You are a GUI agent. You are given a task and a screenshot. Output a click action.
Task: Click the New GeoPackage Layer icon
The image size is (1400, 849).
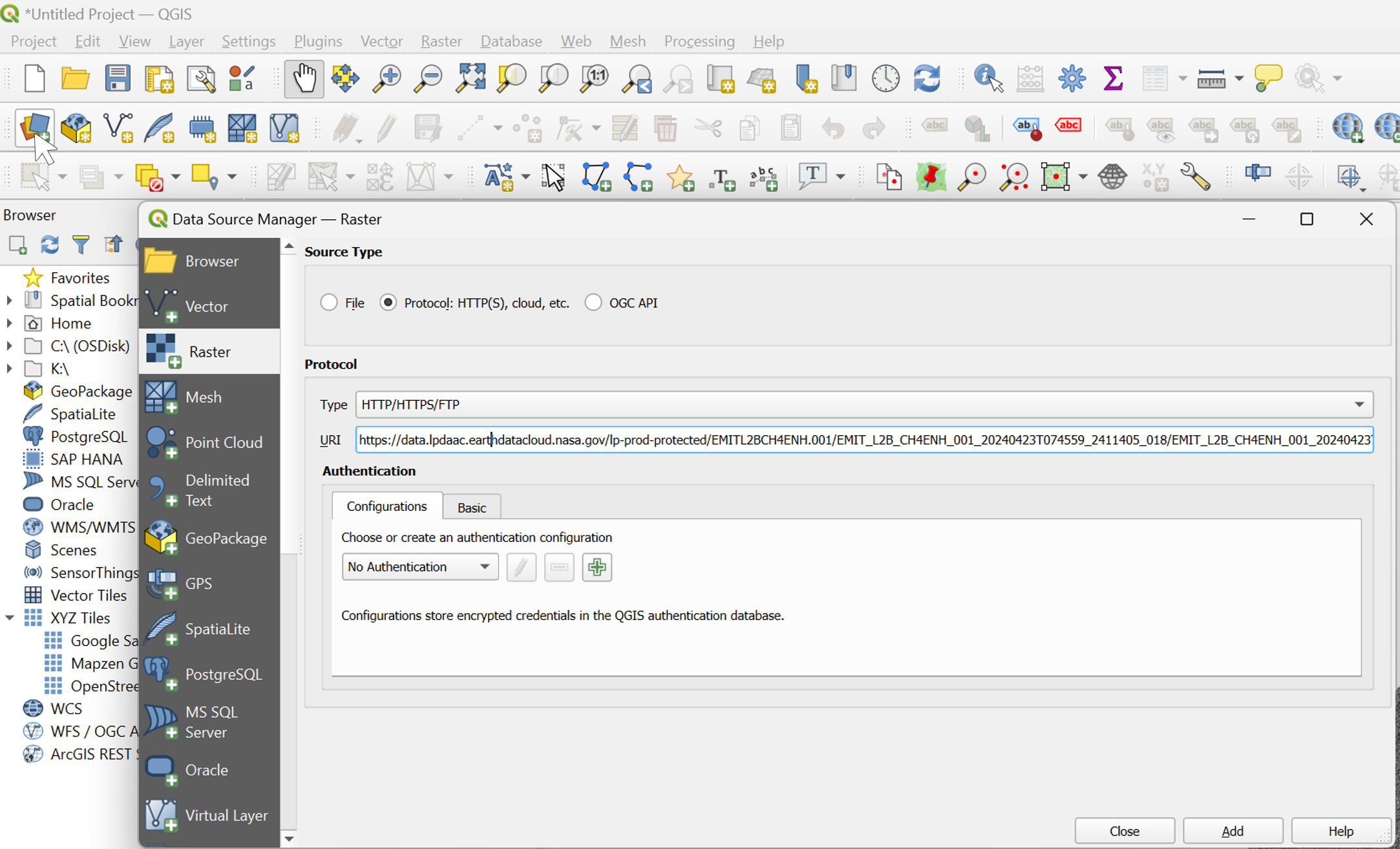tap(76, 127)
